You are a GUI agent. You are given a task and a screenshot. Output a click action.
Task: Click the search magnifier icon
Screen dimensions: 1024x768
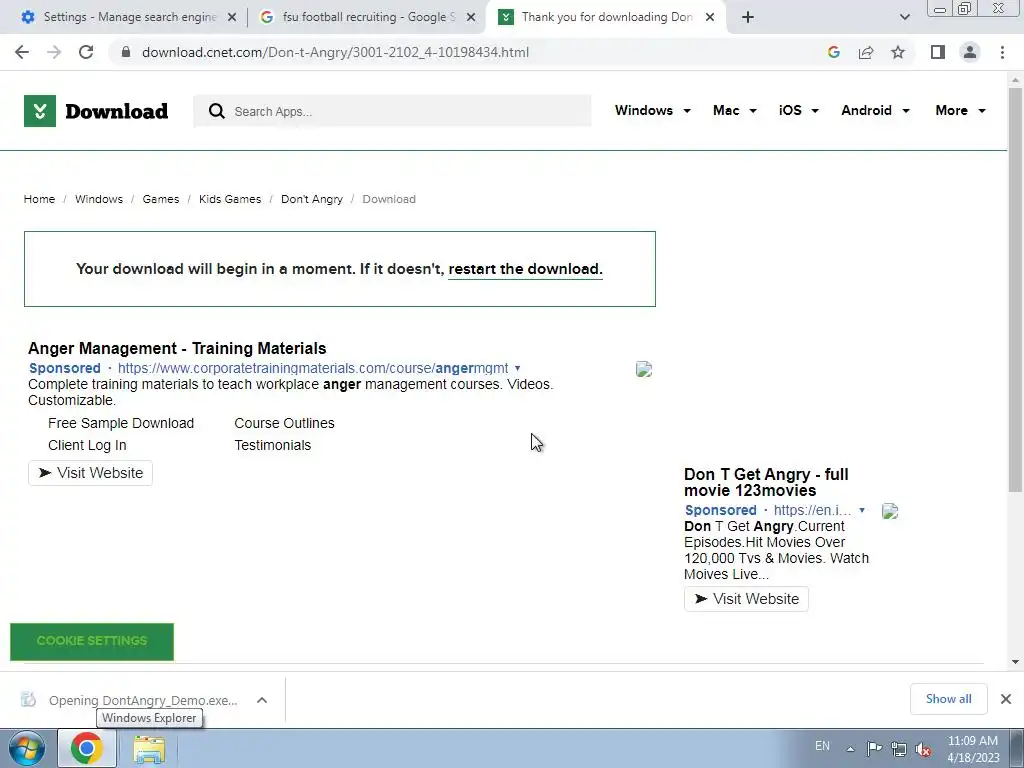click(x=216, y=111)
